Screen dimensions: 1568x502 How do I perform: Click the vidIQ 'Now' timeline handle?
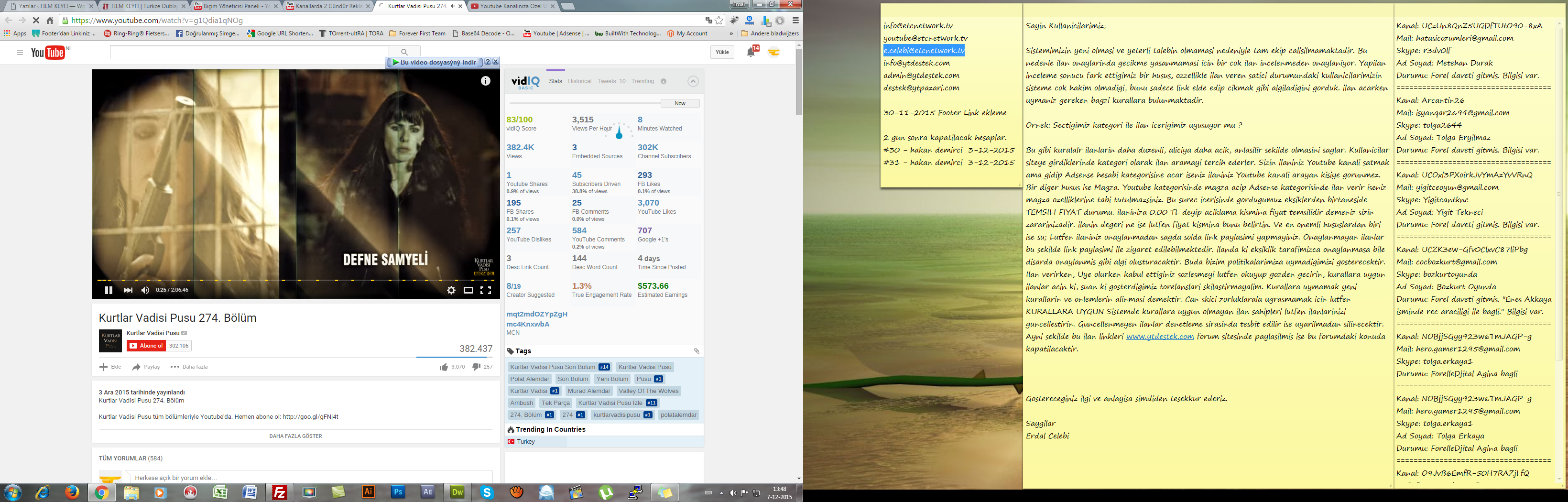680,103
